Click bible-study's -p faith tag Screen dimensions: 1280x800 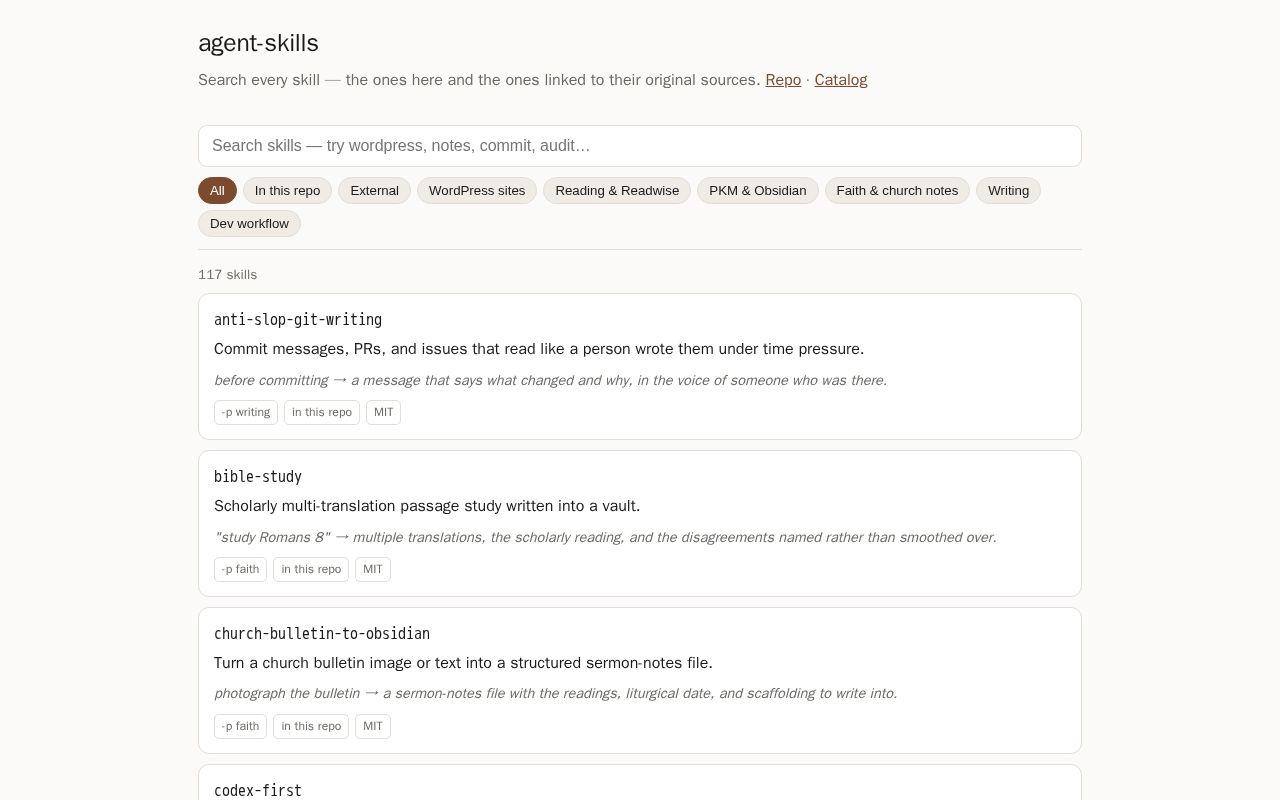tap(240, 569)
